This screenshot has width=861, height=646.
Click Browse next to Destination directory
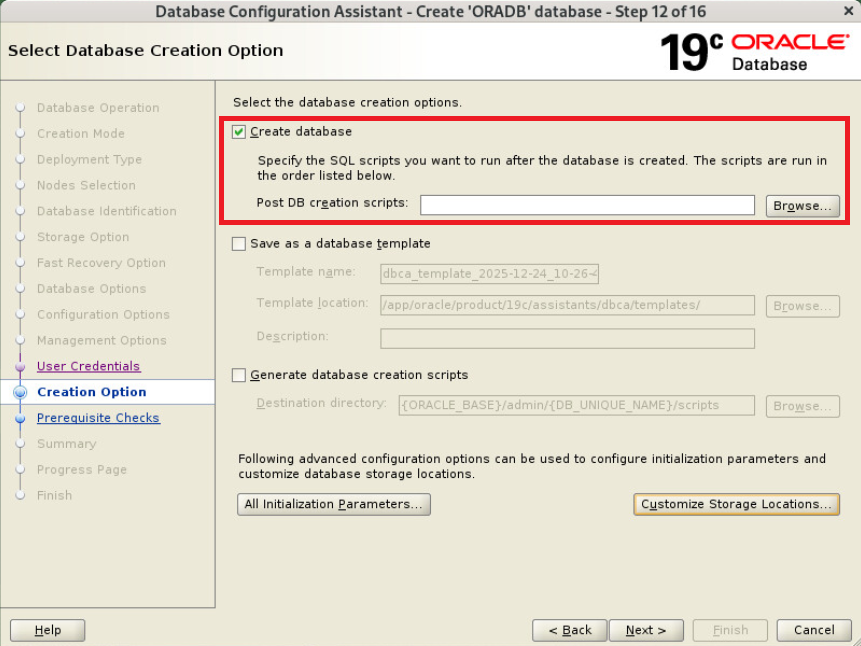(x=802, y=406)
